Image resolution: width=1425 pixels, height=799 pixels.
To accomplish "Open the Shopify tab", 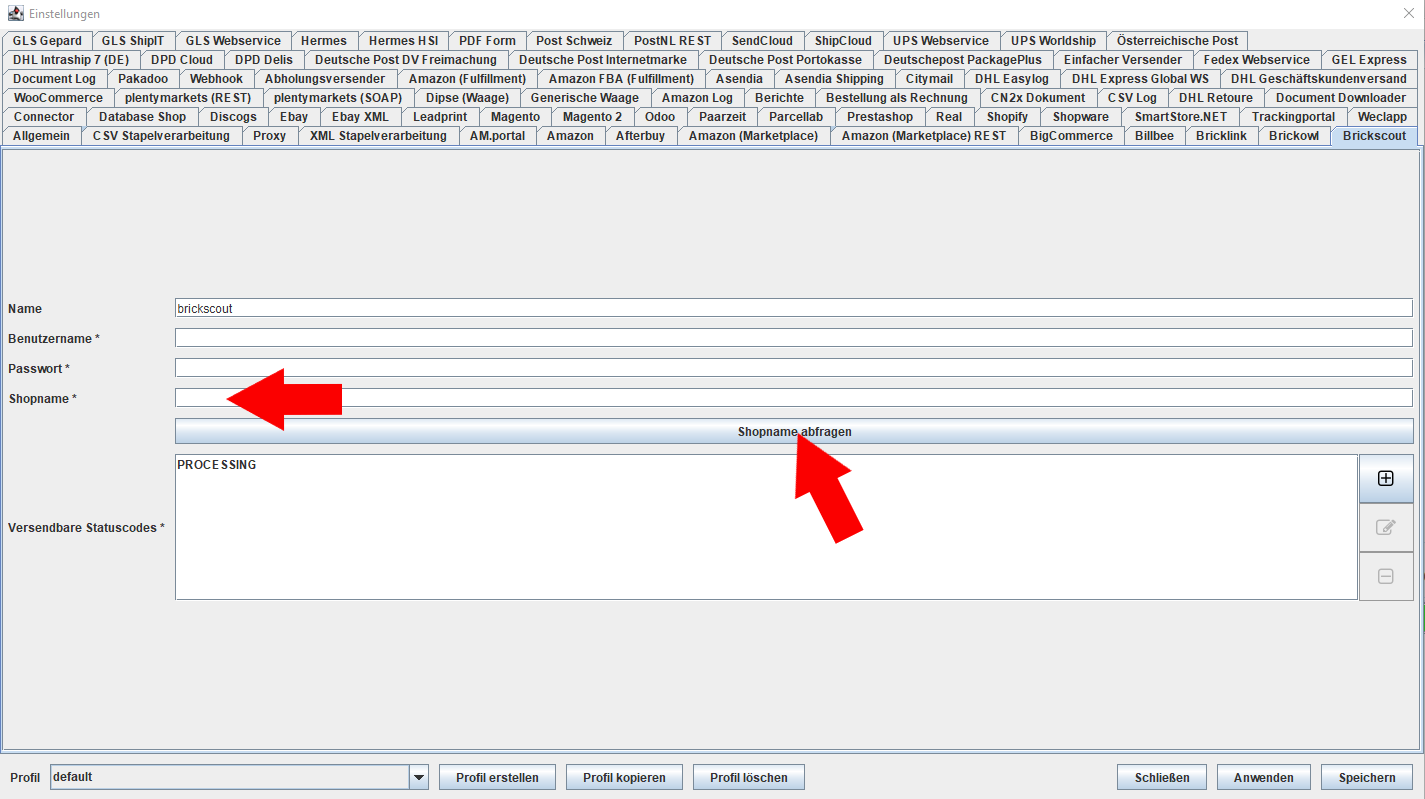I will [x=1007, y=117].
